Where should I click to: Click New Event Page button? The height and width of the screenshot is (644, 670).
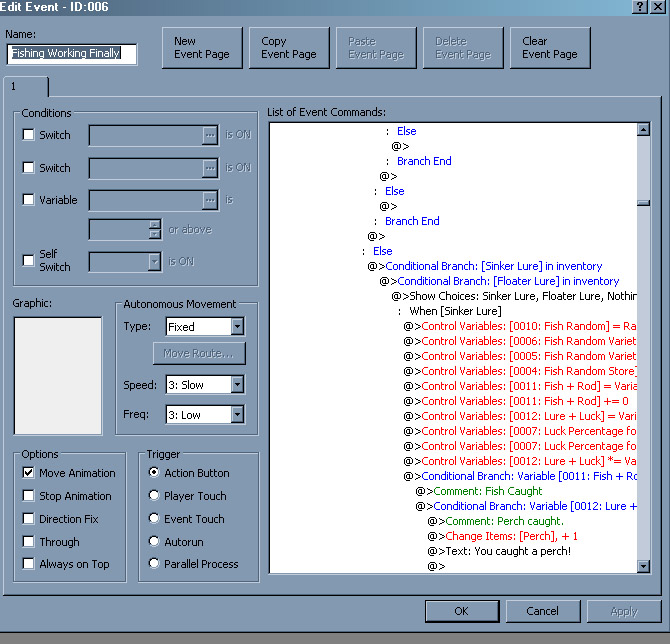203,48
